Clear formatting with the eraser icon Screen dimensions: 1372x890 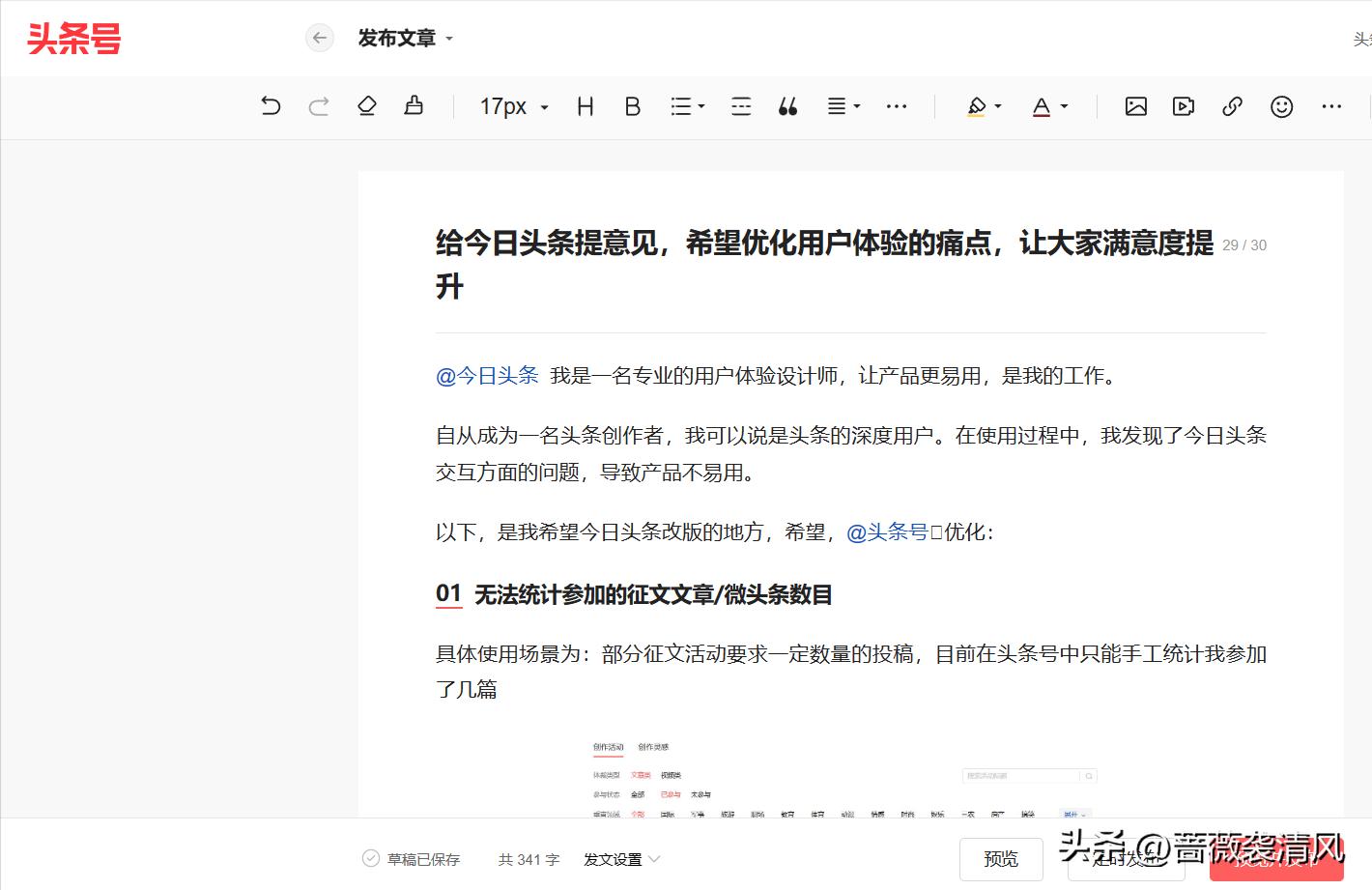point(366,106)
